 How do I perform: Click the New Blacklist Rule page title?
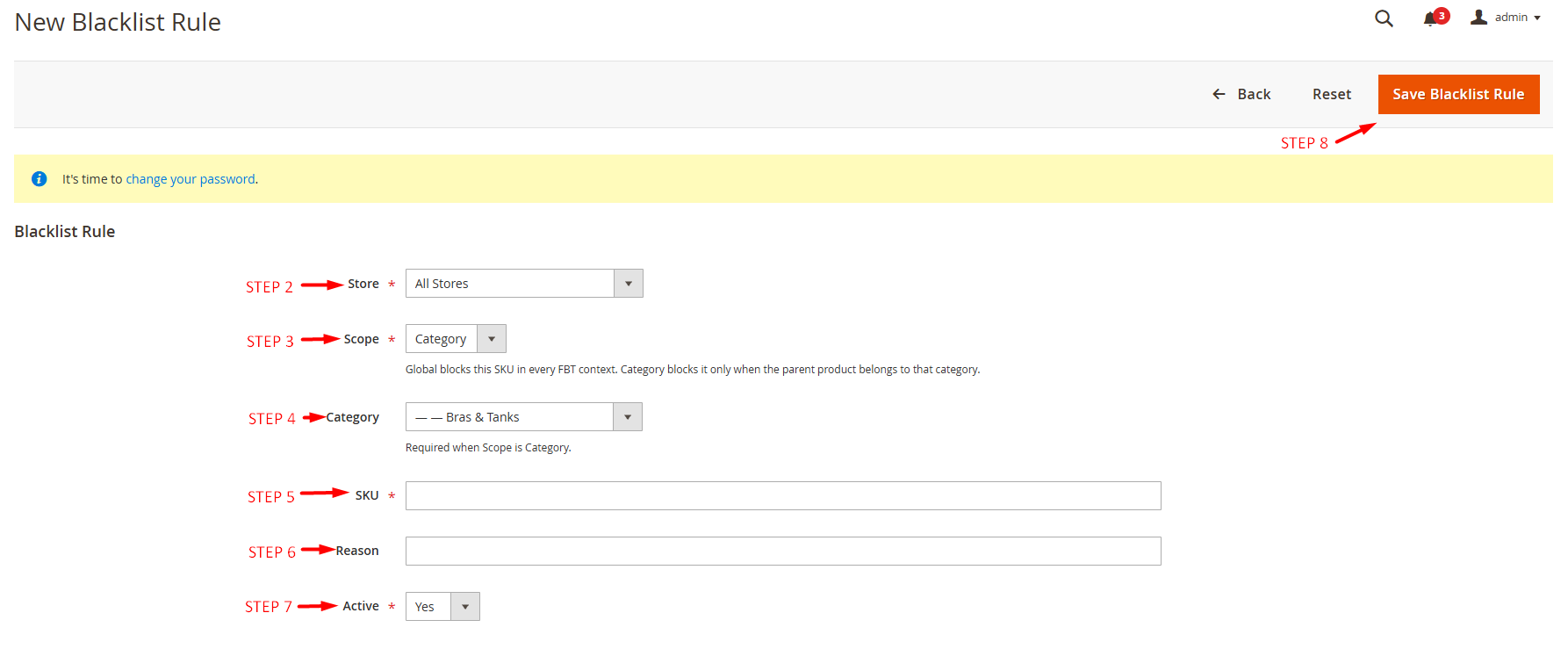point(118,22)
